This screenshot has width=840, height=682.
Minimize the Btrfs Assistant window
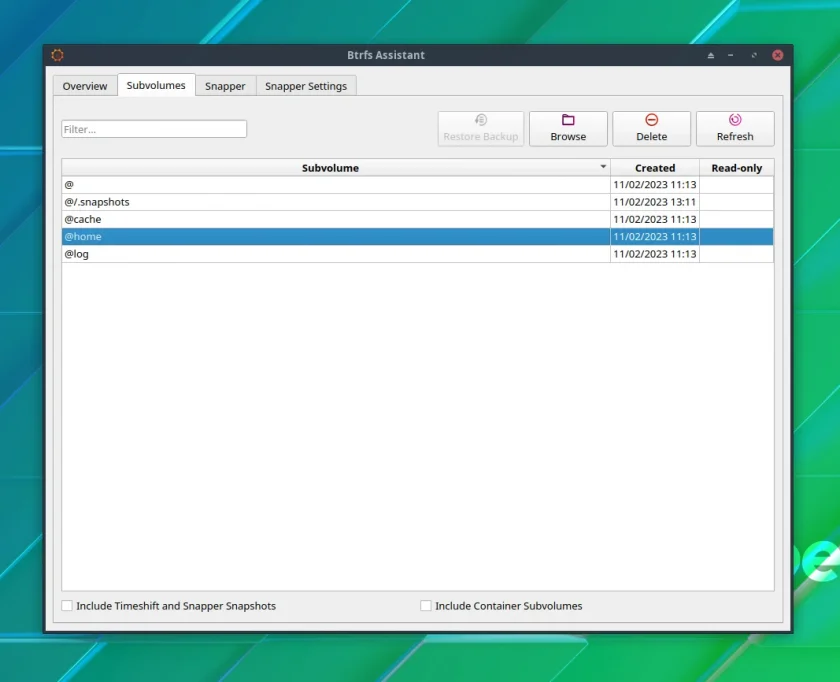coord(731,55)
